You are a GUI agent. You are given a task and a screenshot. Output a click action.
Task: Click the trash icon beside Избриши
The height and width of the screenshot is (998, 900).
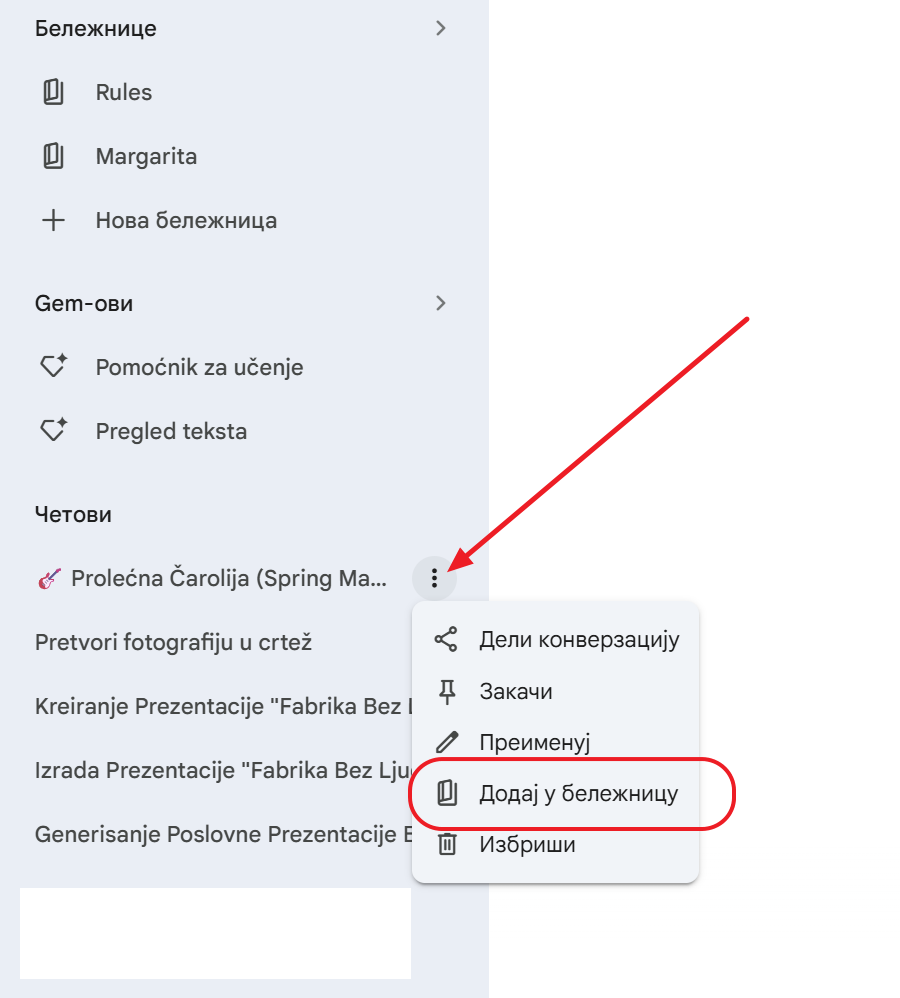tap(446, 845)
